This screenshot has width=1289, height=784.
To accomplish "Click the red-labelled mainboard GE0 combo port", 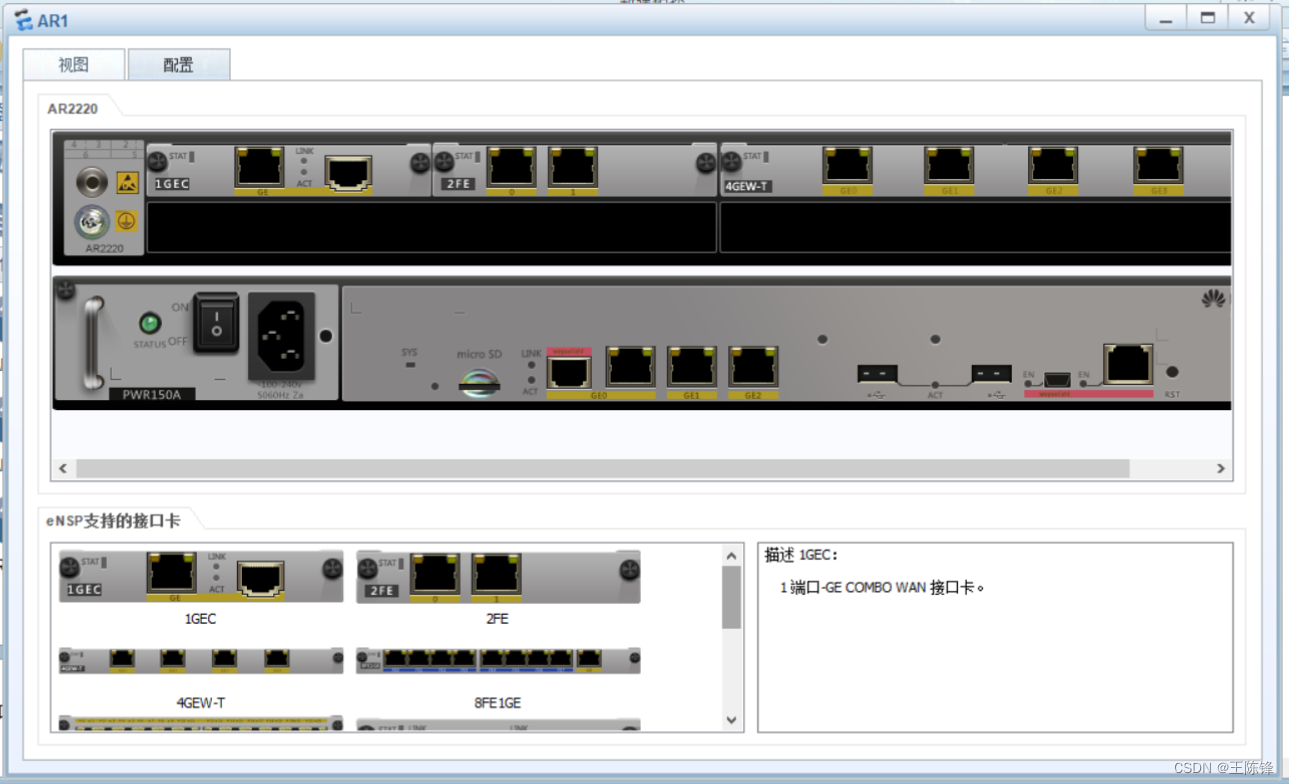I will tap(569, 372).
